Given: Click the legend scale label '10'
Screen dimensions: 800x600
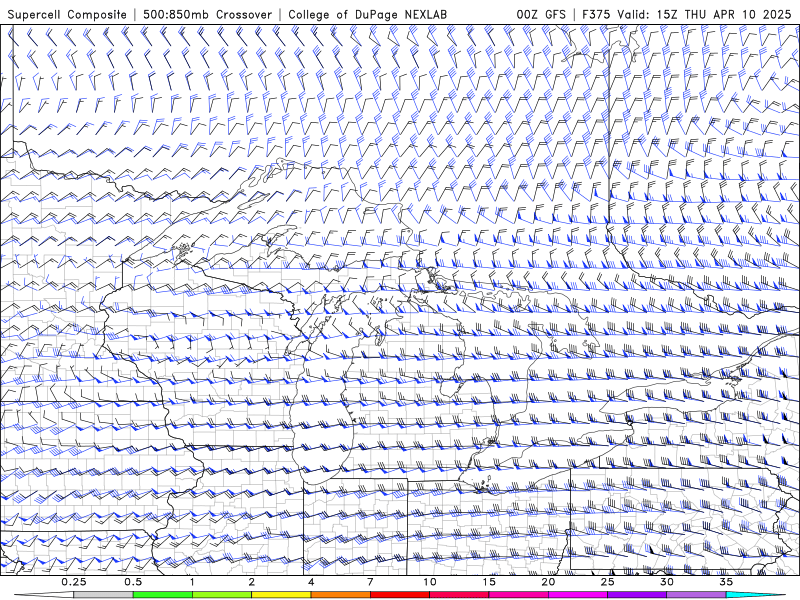Looking at the screenshot, I should [430, 582].
